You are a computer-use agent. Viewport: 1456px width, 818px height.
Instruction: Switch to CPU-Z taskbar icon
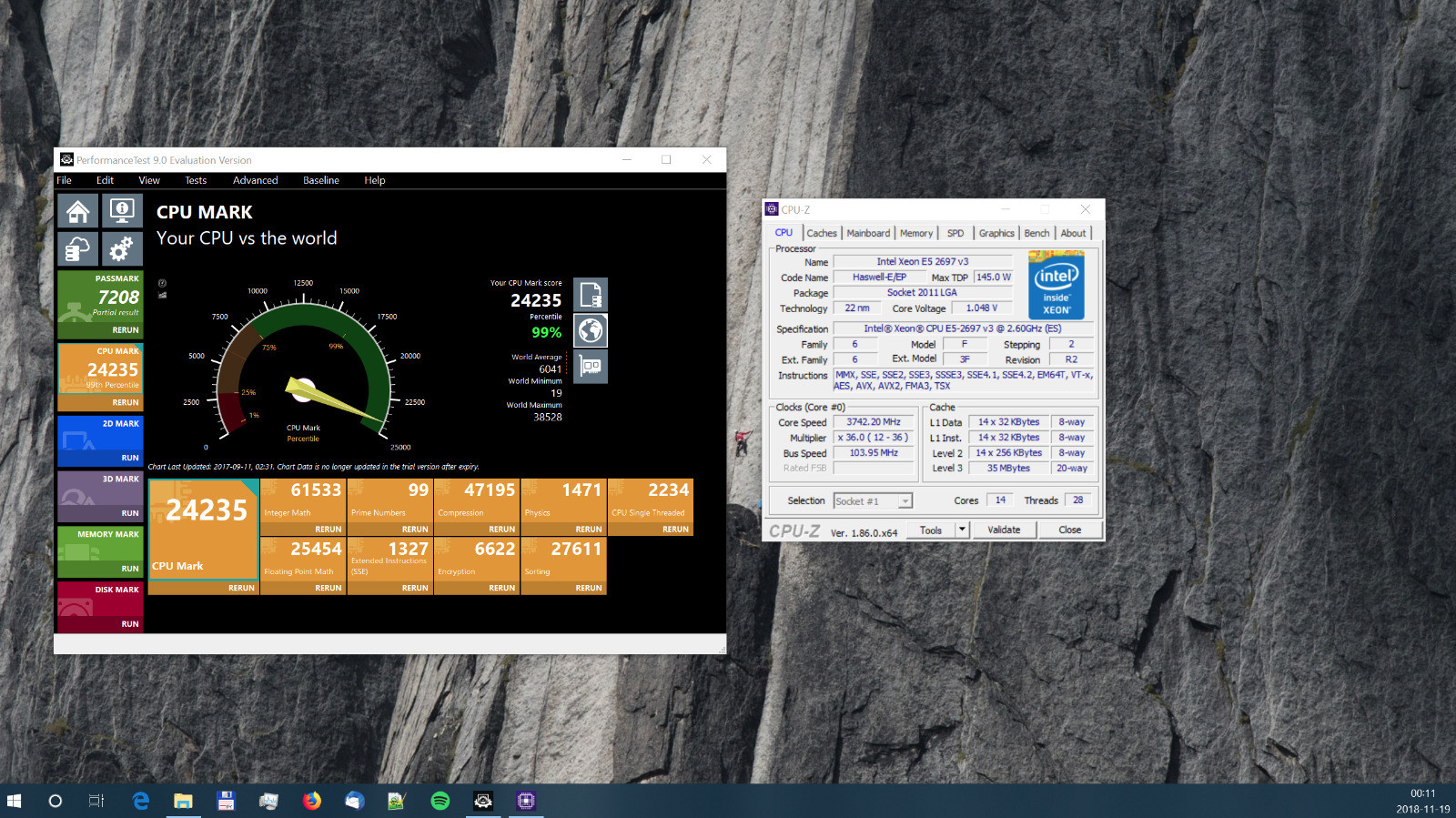tap(526, 801)
